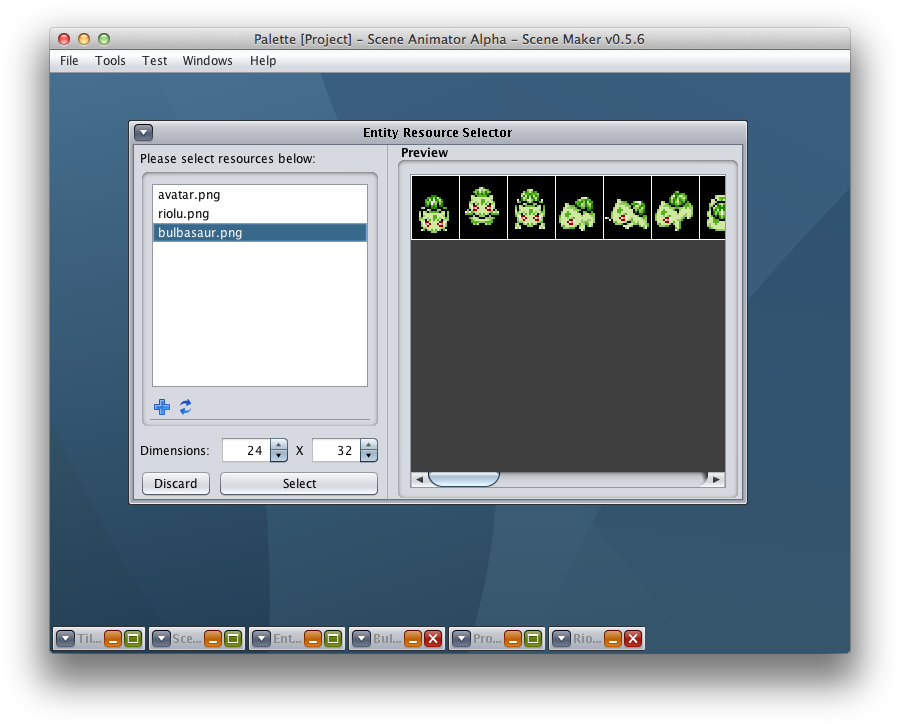Image resolution: width=899 pixels, height=724 pixels.
Task: Open the Entity Resource Selector title dropdown arrow
Action: coord(143,132)
